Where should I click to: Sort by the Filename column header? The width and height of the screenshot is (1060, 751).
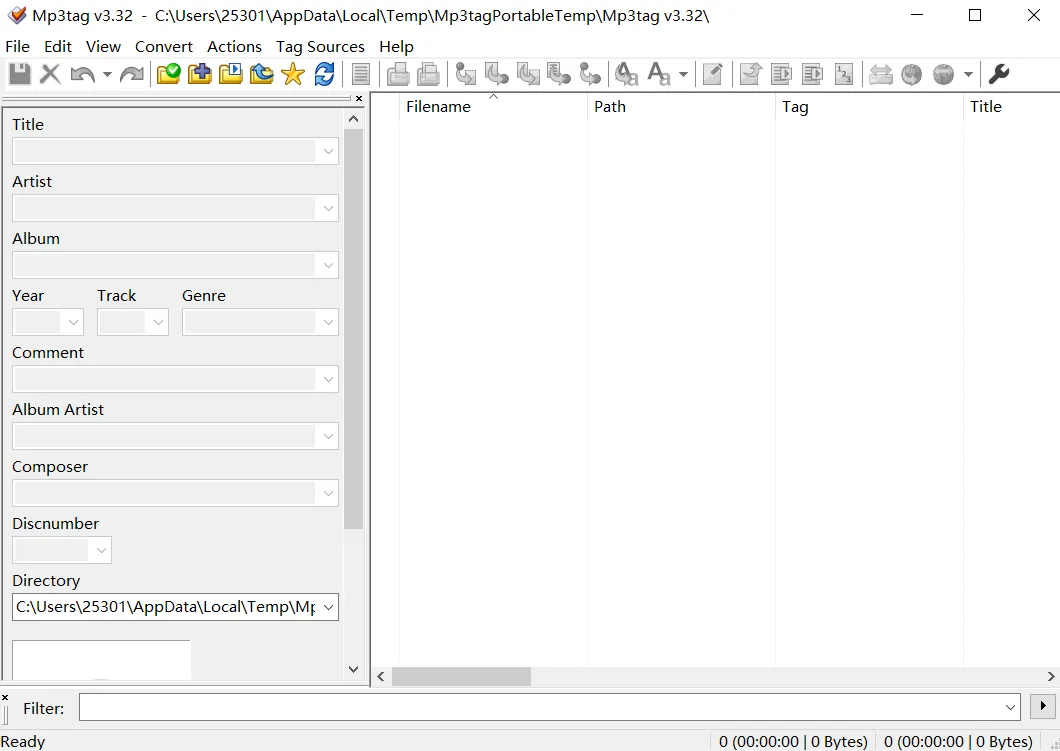point(493,106)
